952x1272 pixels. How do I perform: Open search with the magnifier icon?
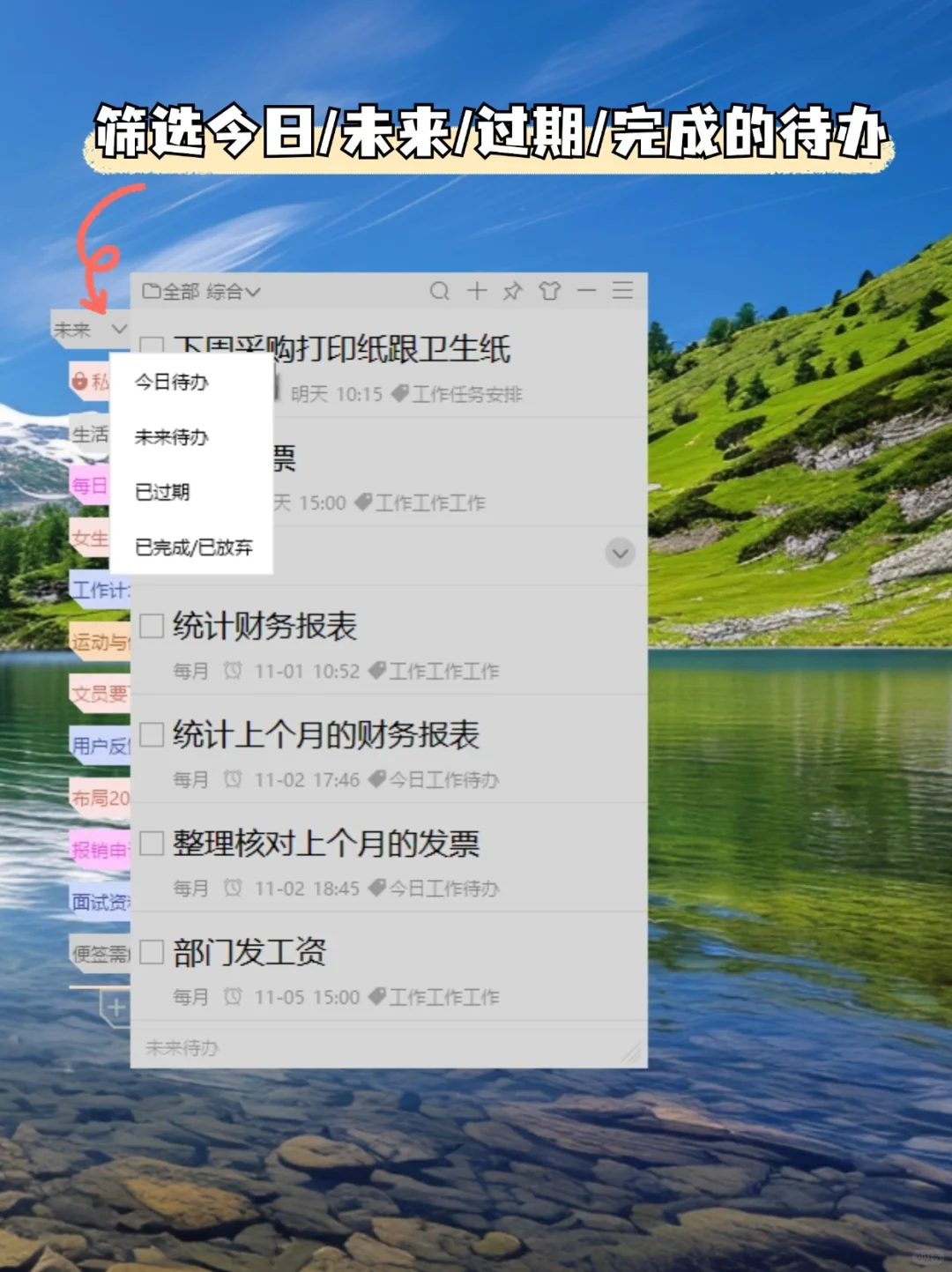pyautogui.click(x=441, y=291)
